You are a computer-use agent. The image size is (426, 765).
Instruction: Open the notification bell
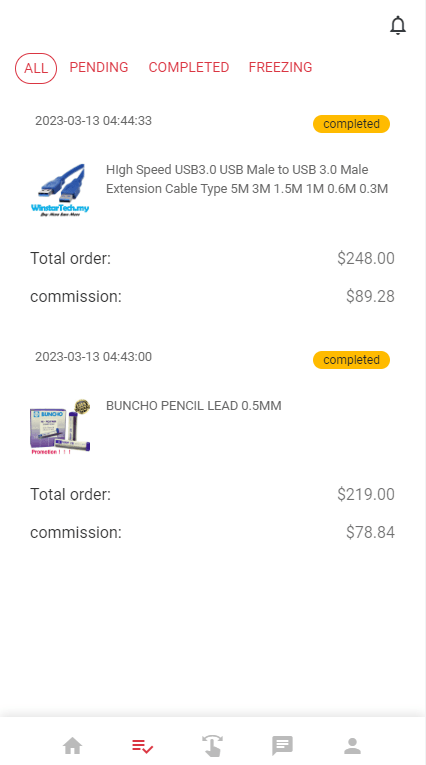click(x=398, y=25)
